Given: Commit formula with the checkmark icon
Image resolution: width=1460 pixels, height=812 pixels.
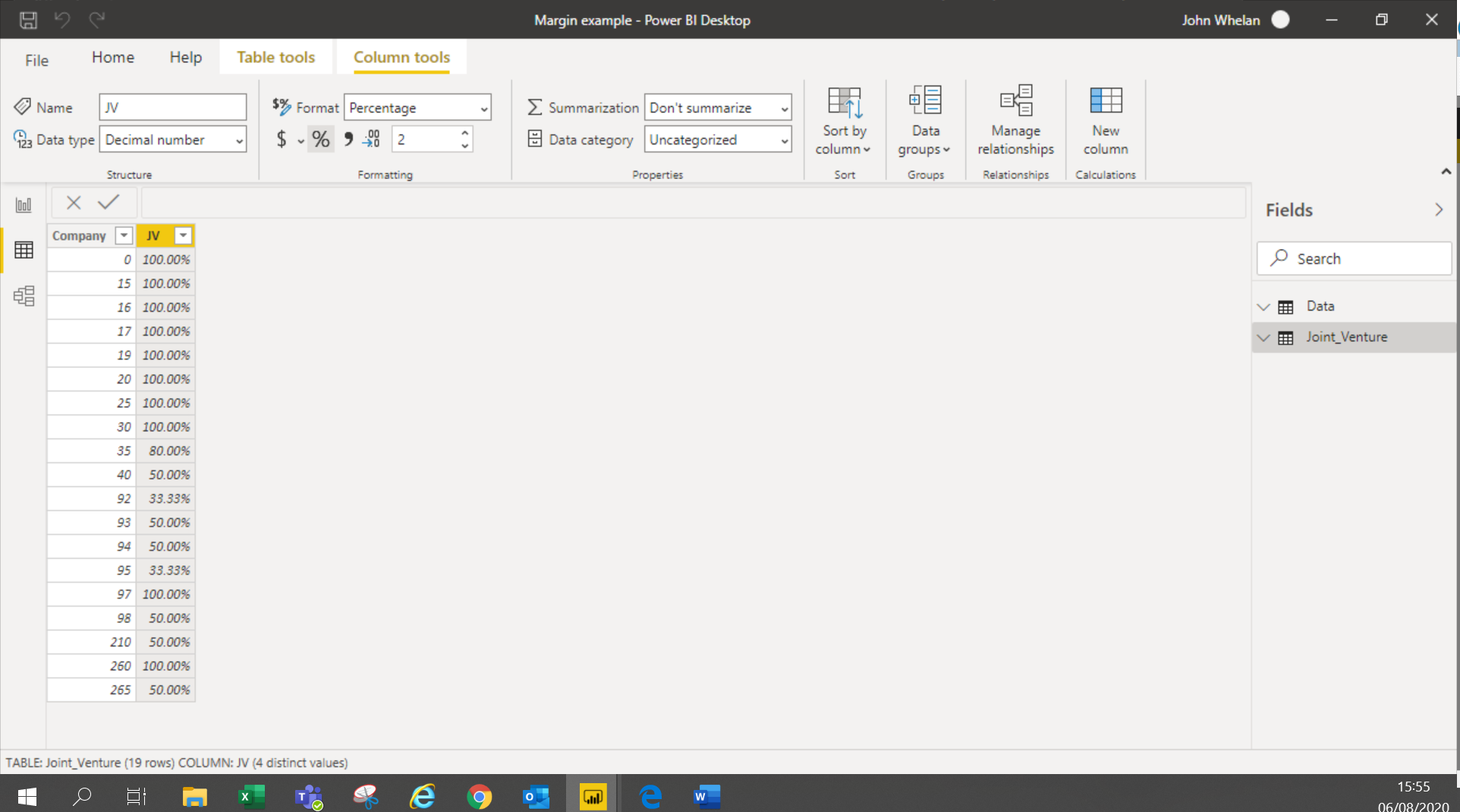Looking at the screenshot, I should [x=109, y=202].
